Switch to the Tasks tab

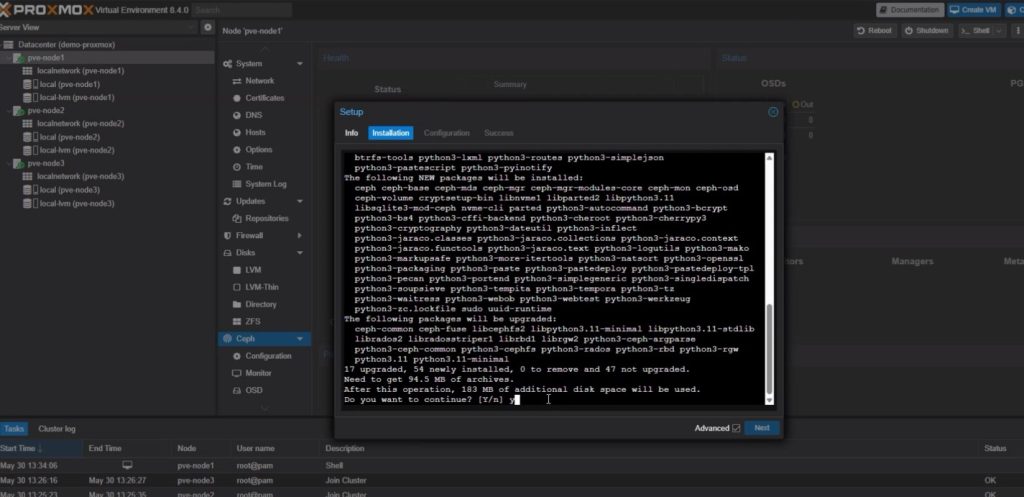(14, 429)
